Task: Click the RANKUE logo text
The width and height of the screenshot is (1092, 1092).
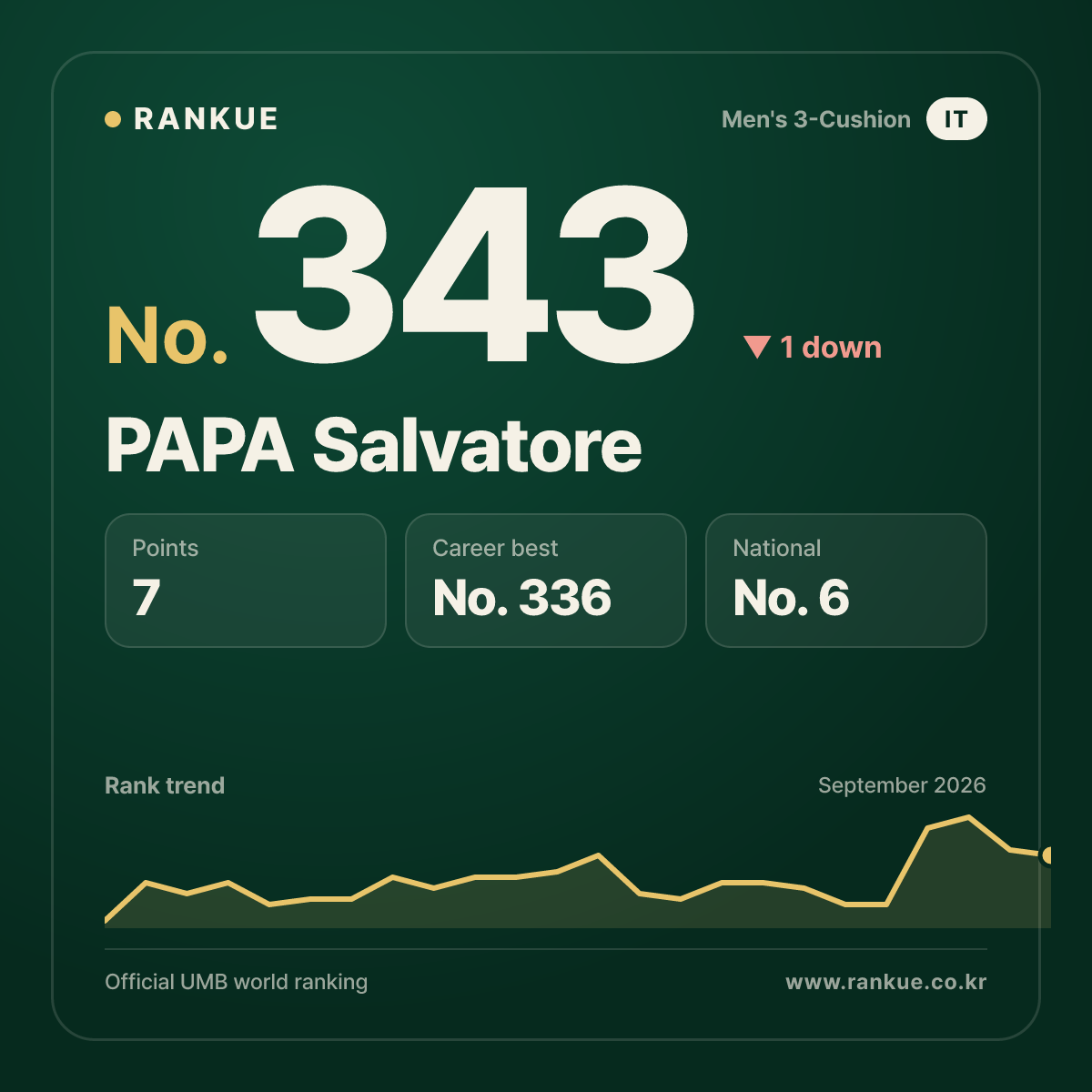Action: click(206, 119)
